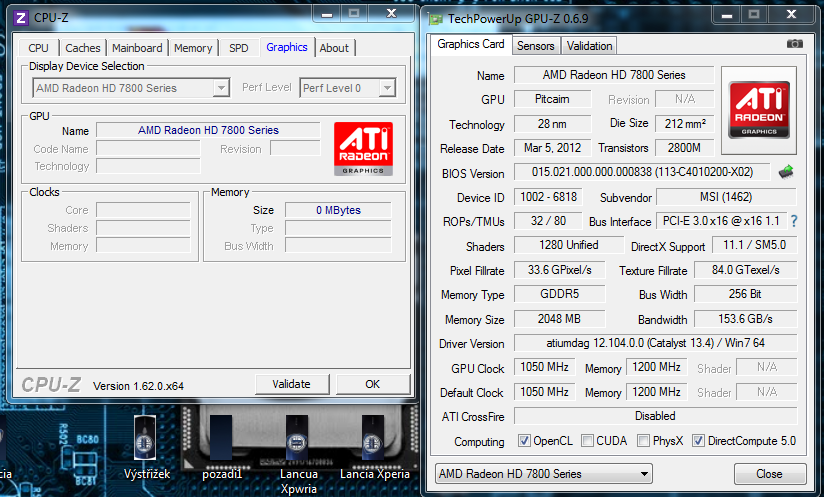Click the Bus Interface question mark icon
Viewport: 824px width, 497px height.
coord(794,221)
